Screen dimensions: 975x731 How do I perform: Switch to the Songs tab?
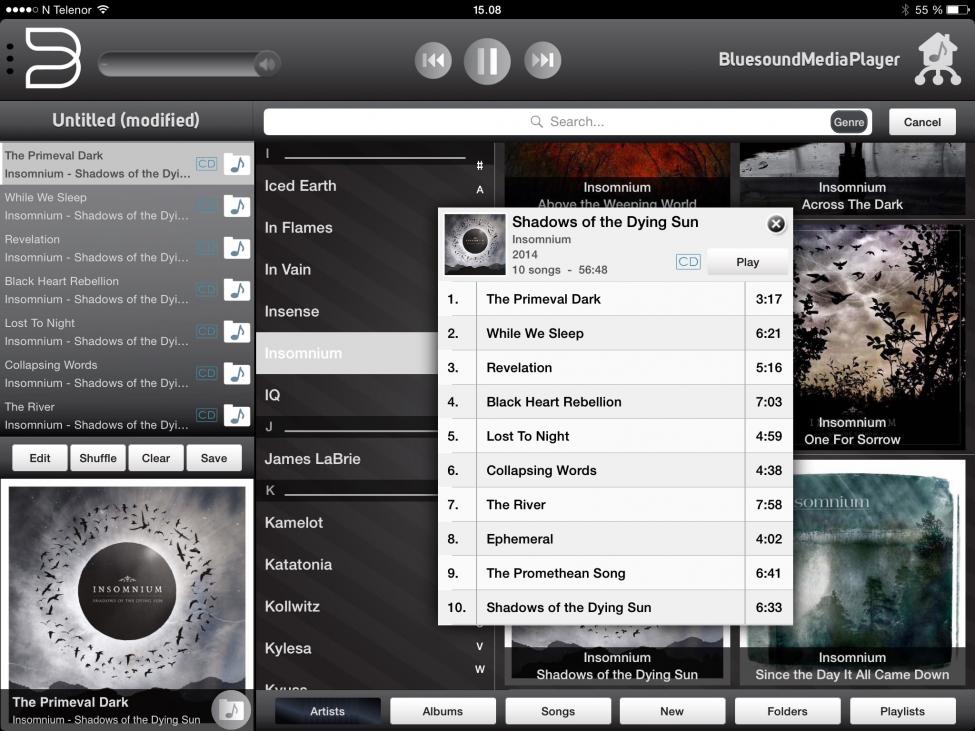click(x=558, y=711)
